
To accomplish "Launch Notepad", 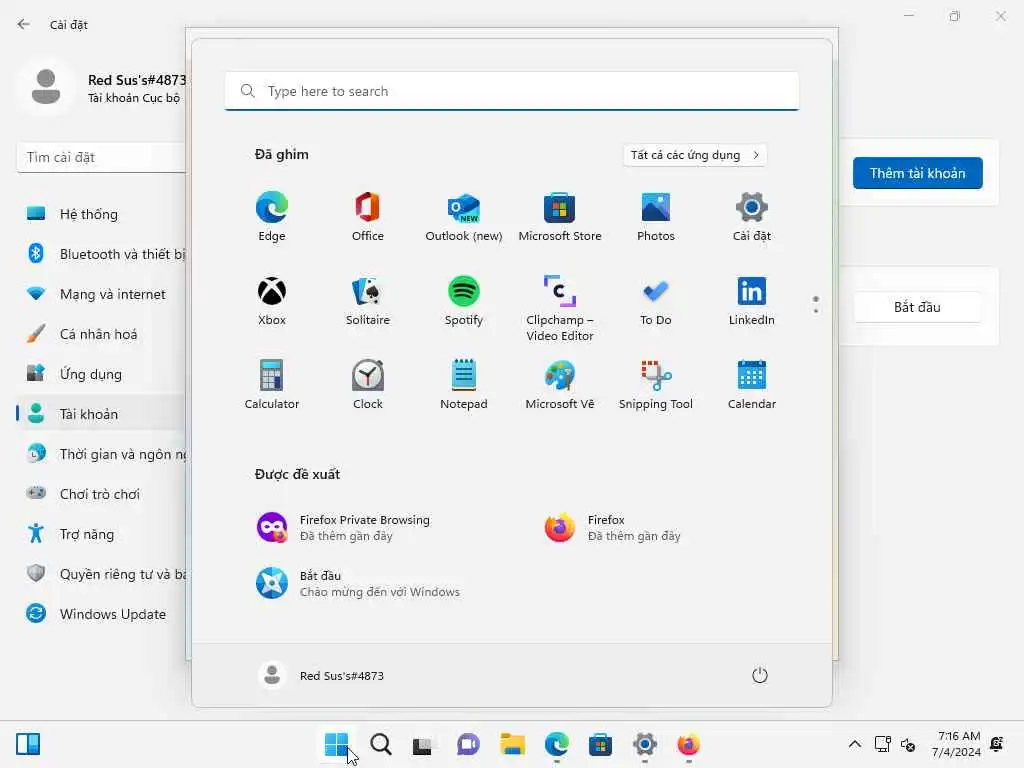I will (x=464, y=385).
